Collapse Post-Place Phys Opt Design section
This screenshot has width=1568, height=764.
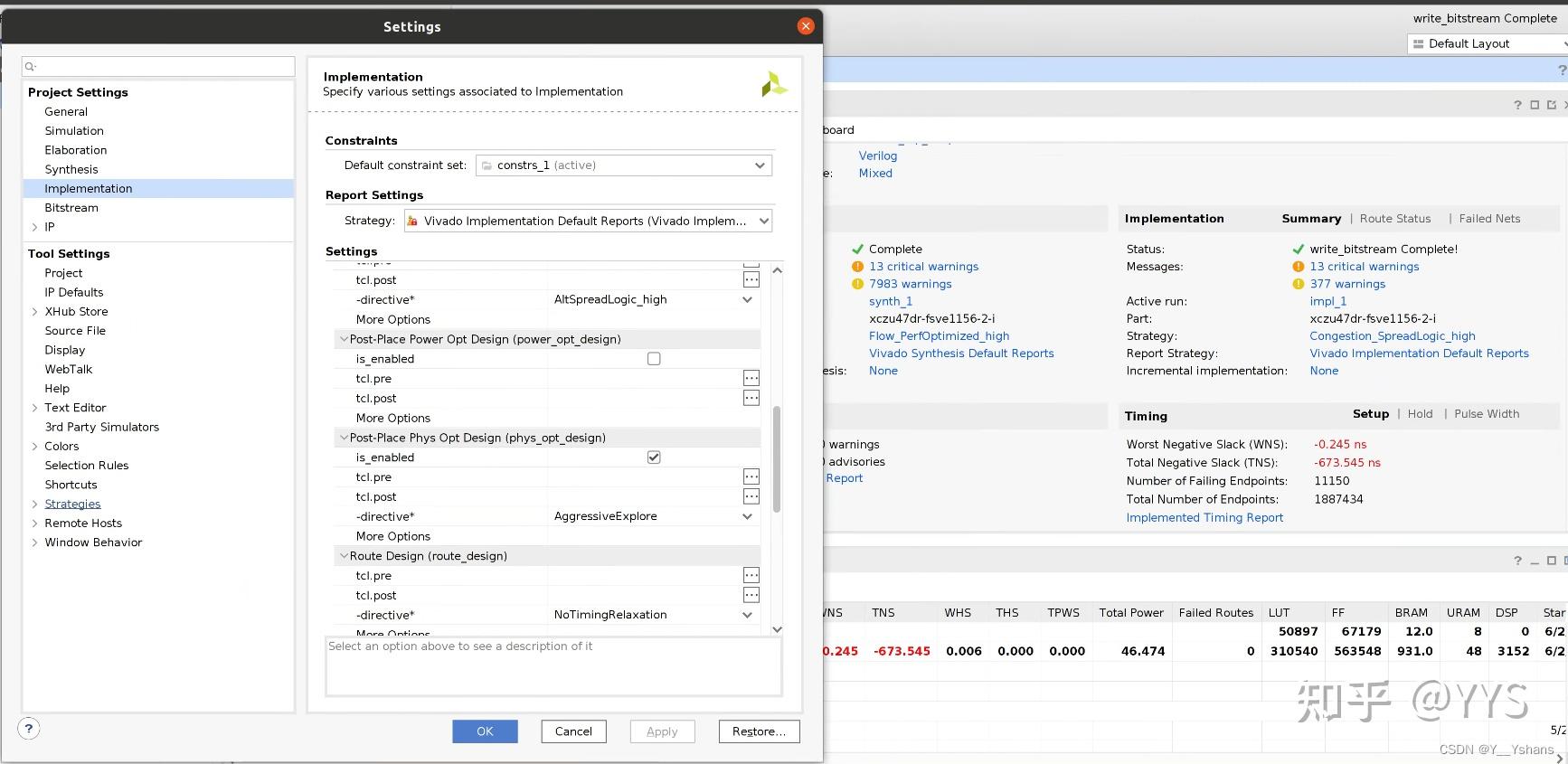(344, 438)
